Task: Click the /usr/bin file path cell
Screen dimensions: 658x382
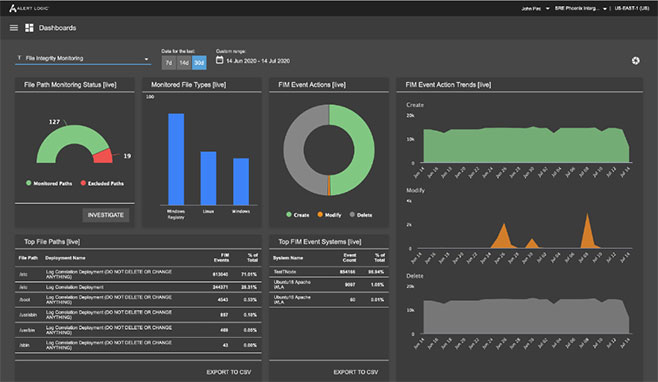Action: click(x=27, y=330)
